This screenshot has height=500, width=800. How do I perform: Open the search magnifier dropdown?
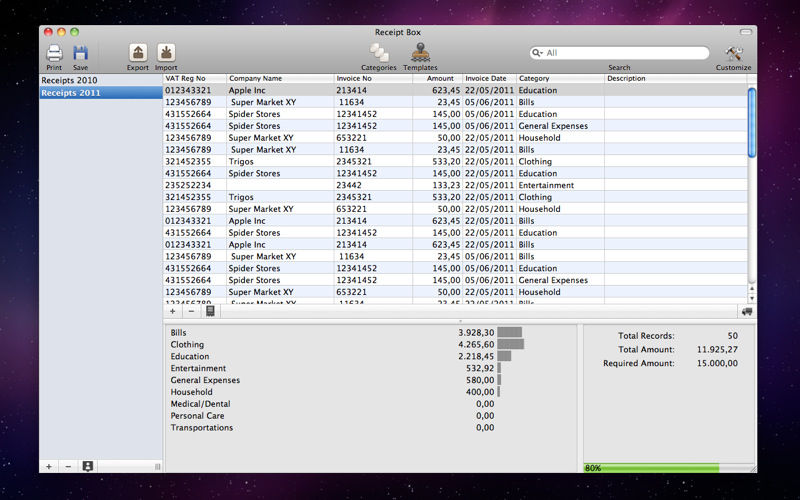point(537,53)
